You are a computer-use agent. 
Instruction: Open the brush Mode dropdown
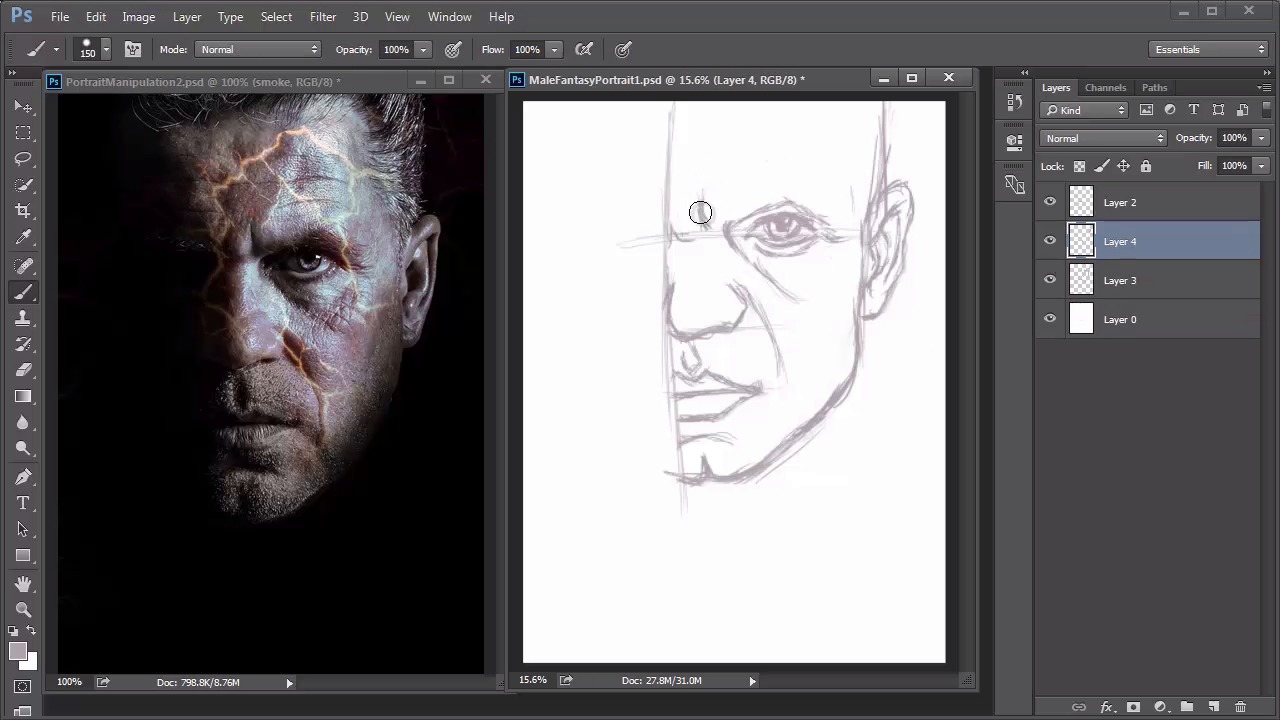pos(258,49)
